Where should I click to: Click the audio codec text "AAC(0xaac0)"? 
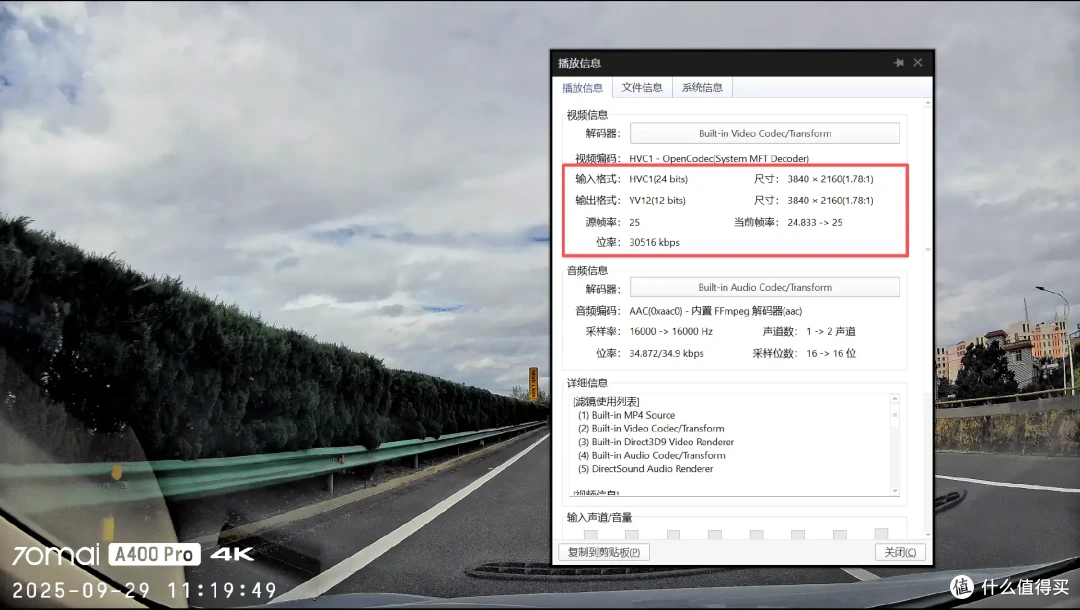coord(656,311)
